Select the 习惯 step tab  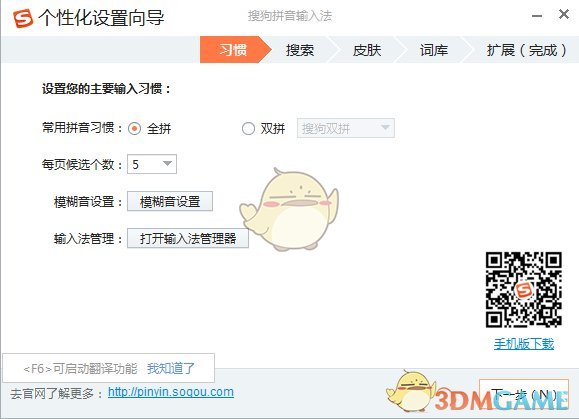233,50
